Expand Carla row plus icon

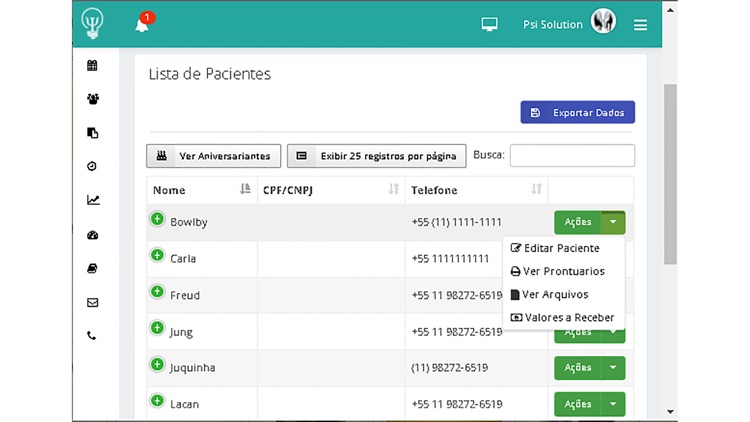pos(157,255)
